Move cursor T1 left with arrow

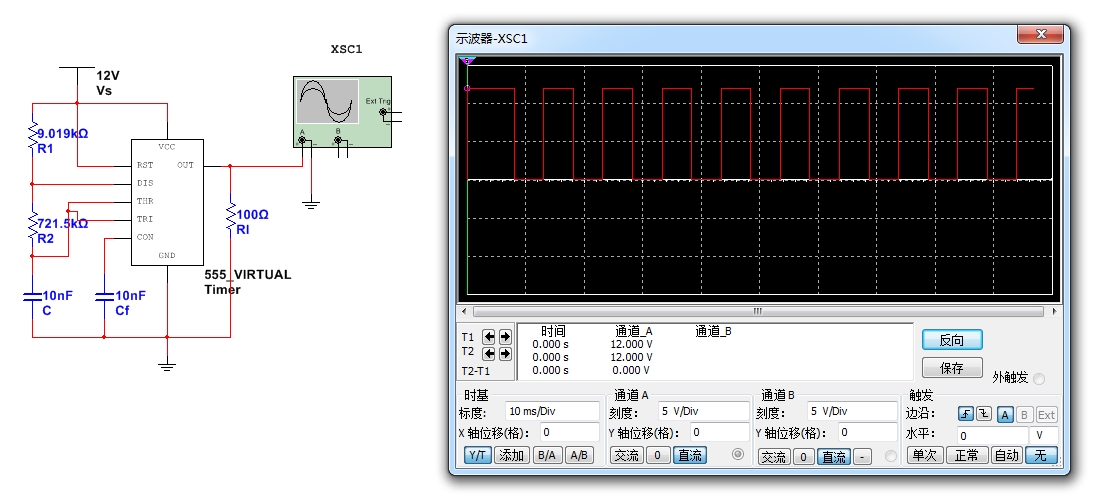pos(489,337)
